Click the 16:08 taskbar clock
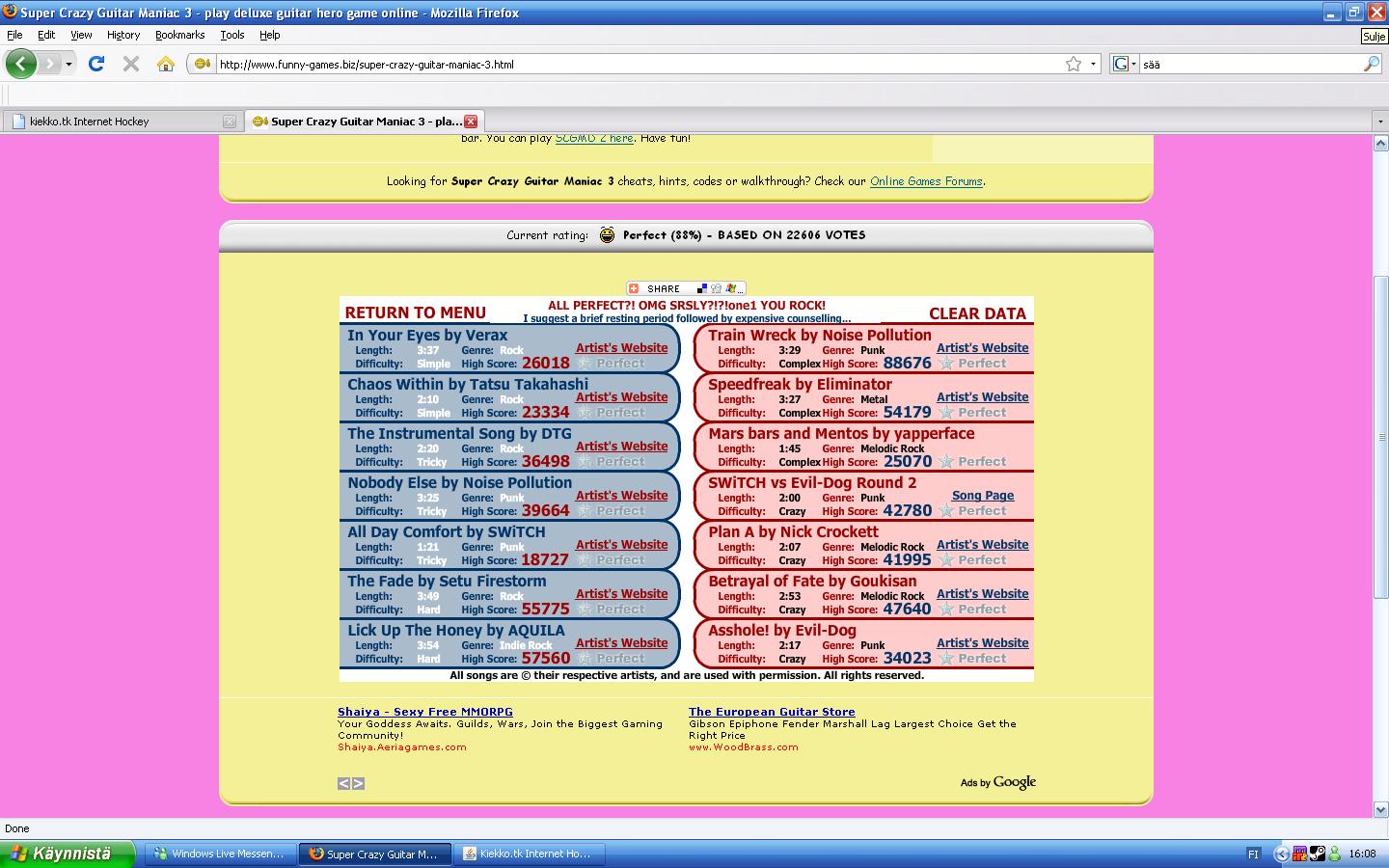This screenshot has height=868, width=1389. pos(1362,854)
